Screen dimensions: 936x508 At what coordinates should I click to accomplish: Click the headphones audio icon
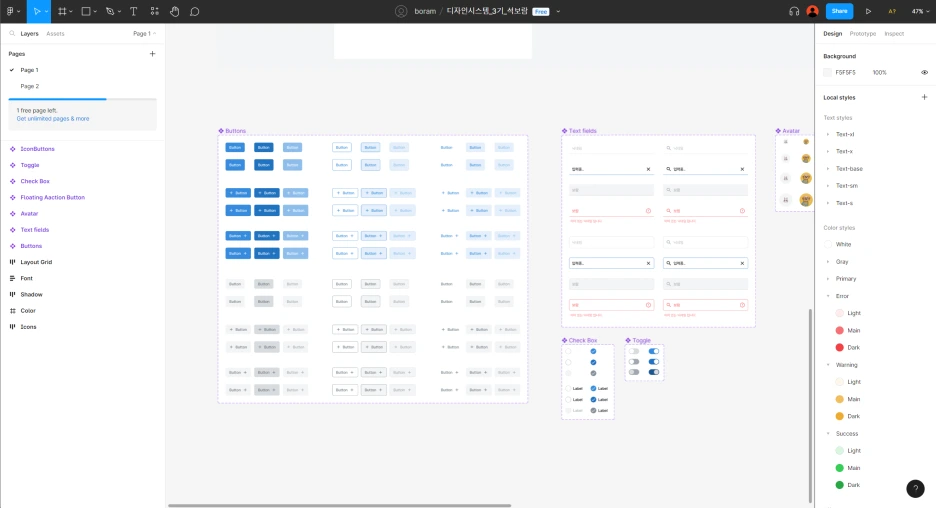point(794,11)
